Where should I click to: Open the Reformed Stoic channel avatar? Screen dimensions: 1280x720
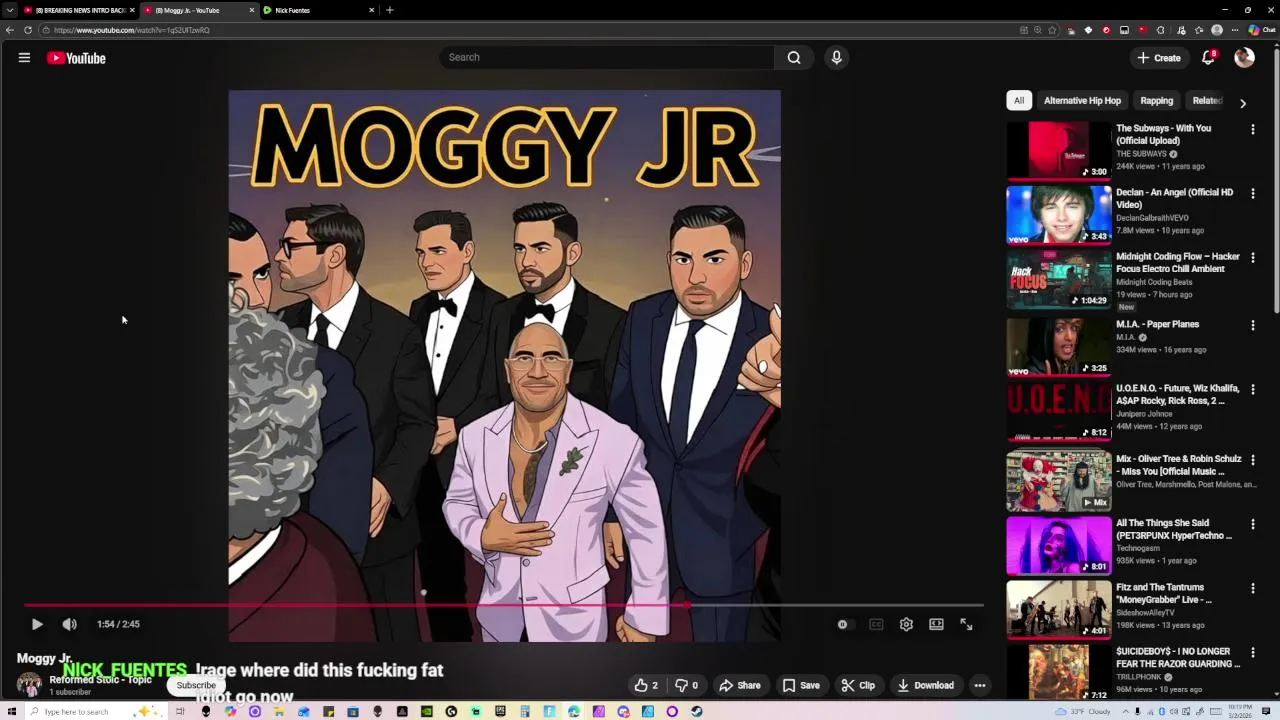[x=29, y=685]
